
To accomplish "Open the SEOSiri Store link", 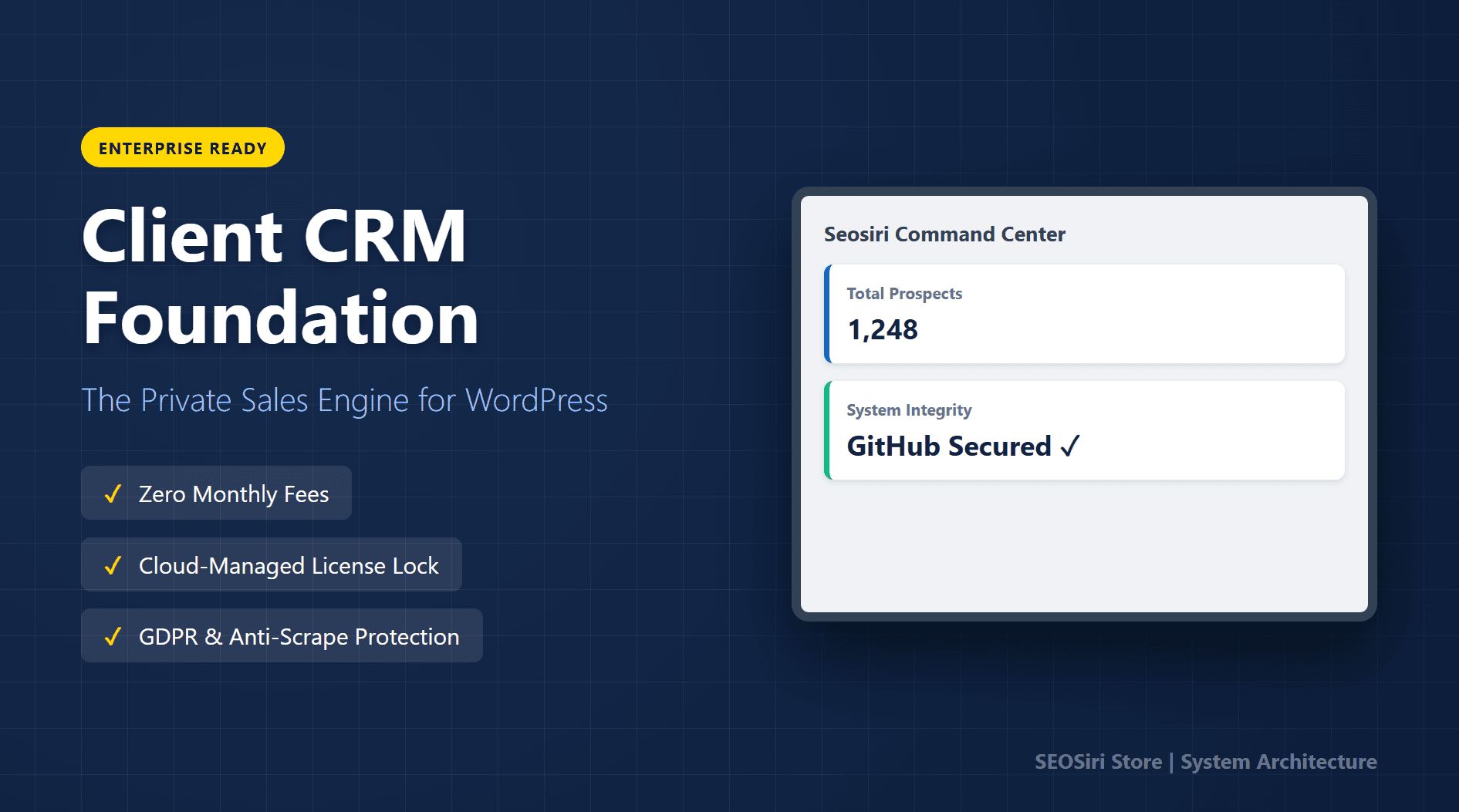I will [x=1098, y=762].
